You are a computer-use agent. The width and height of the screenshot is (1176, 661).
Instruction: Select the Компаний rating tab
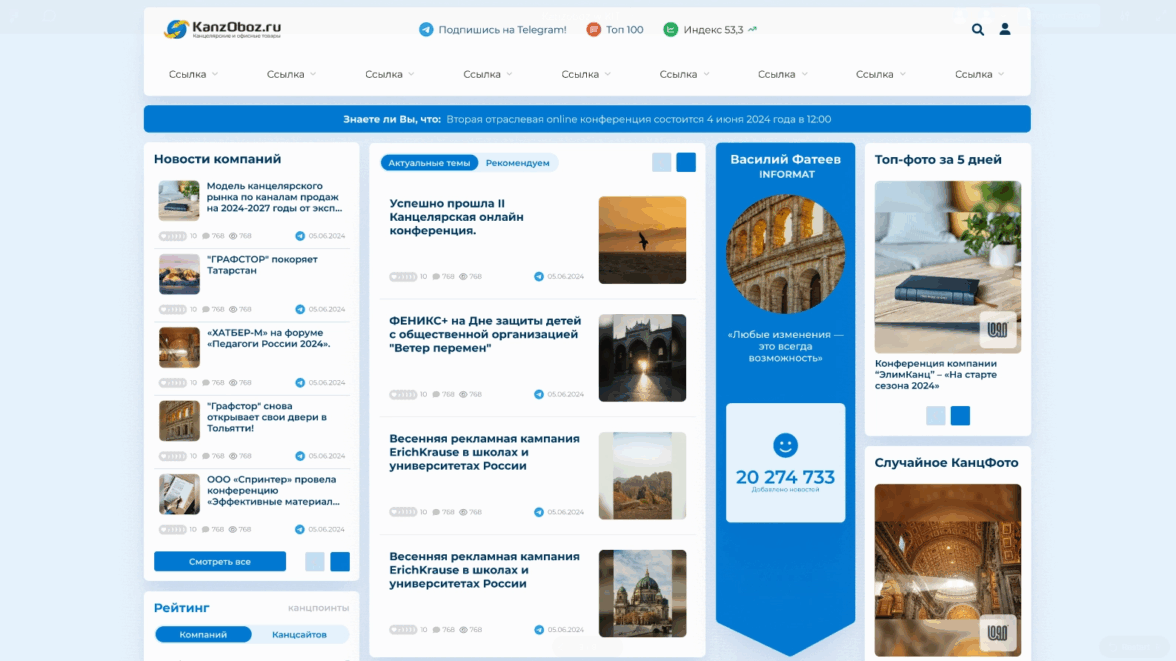pyautogui.click(x=203, y=635)
